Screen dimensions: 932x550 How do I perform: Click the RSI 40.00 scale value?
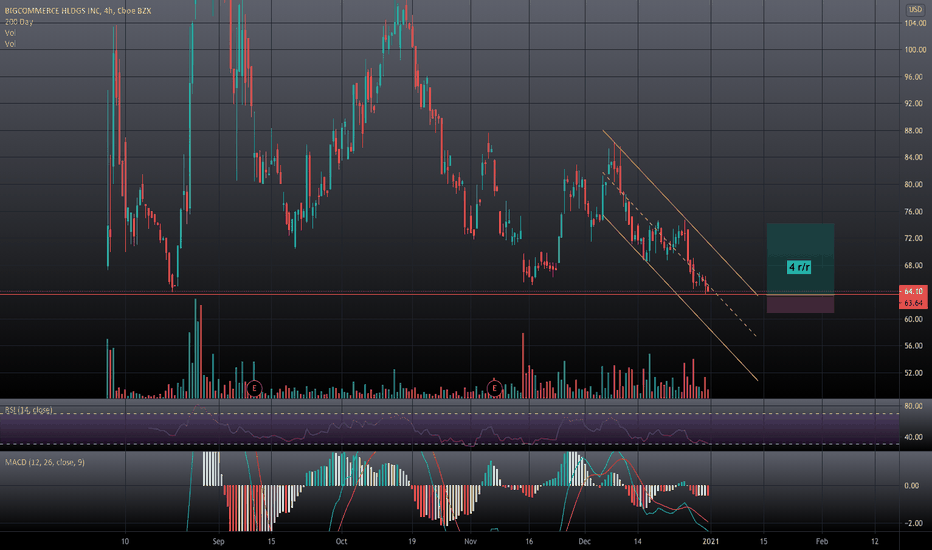click(x=914, y=437)
